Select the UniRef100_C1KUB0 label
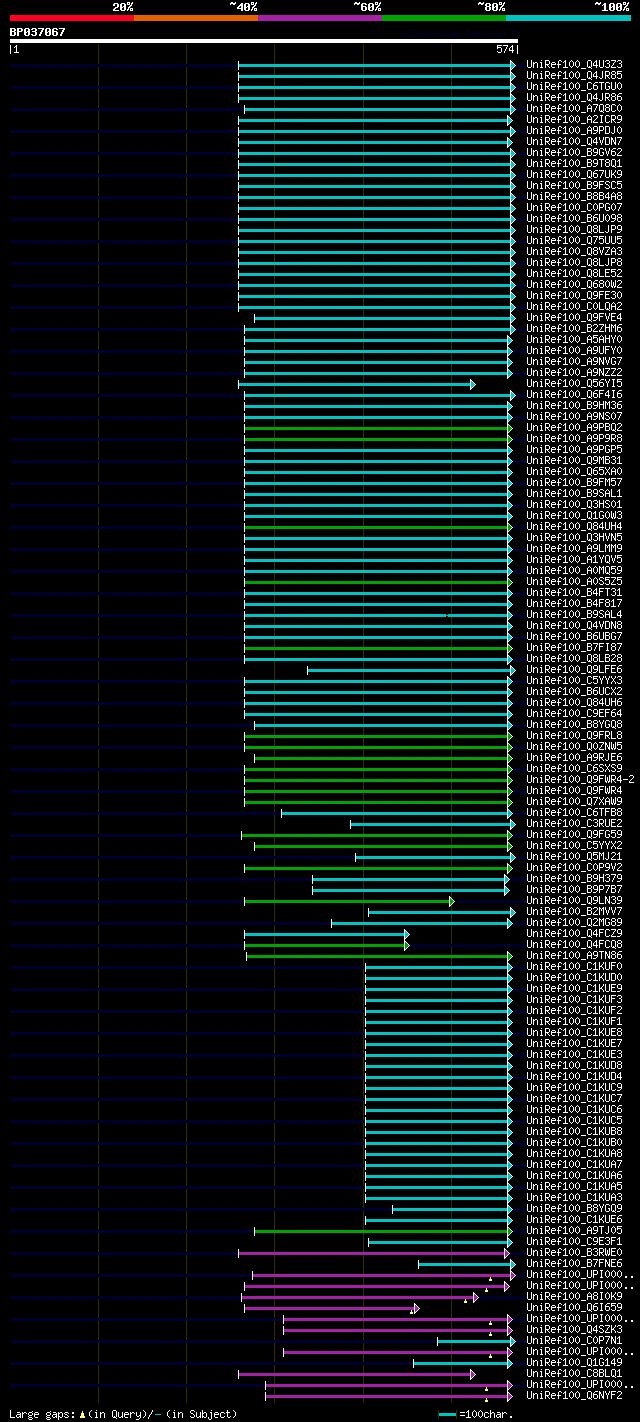This screenshot has width=640, height=1422. pyautogui.click(x=574, y=1142)
